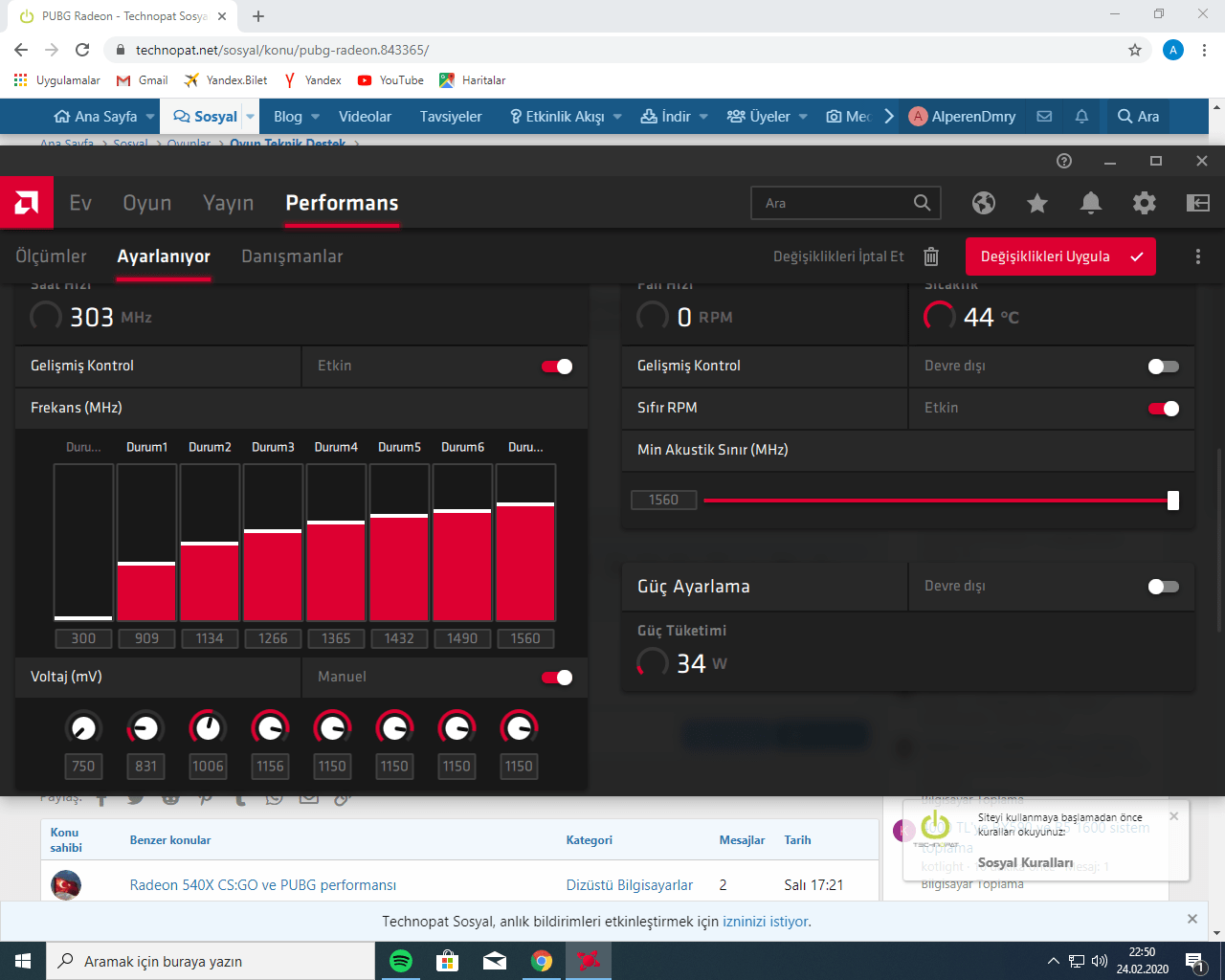Image resolution: width=1225 pixels, height=980 pixels.
Task: Click the Radeon Ara search field
Action: (846, 203)
